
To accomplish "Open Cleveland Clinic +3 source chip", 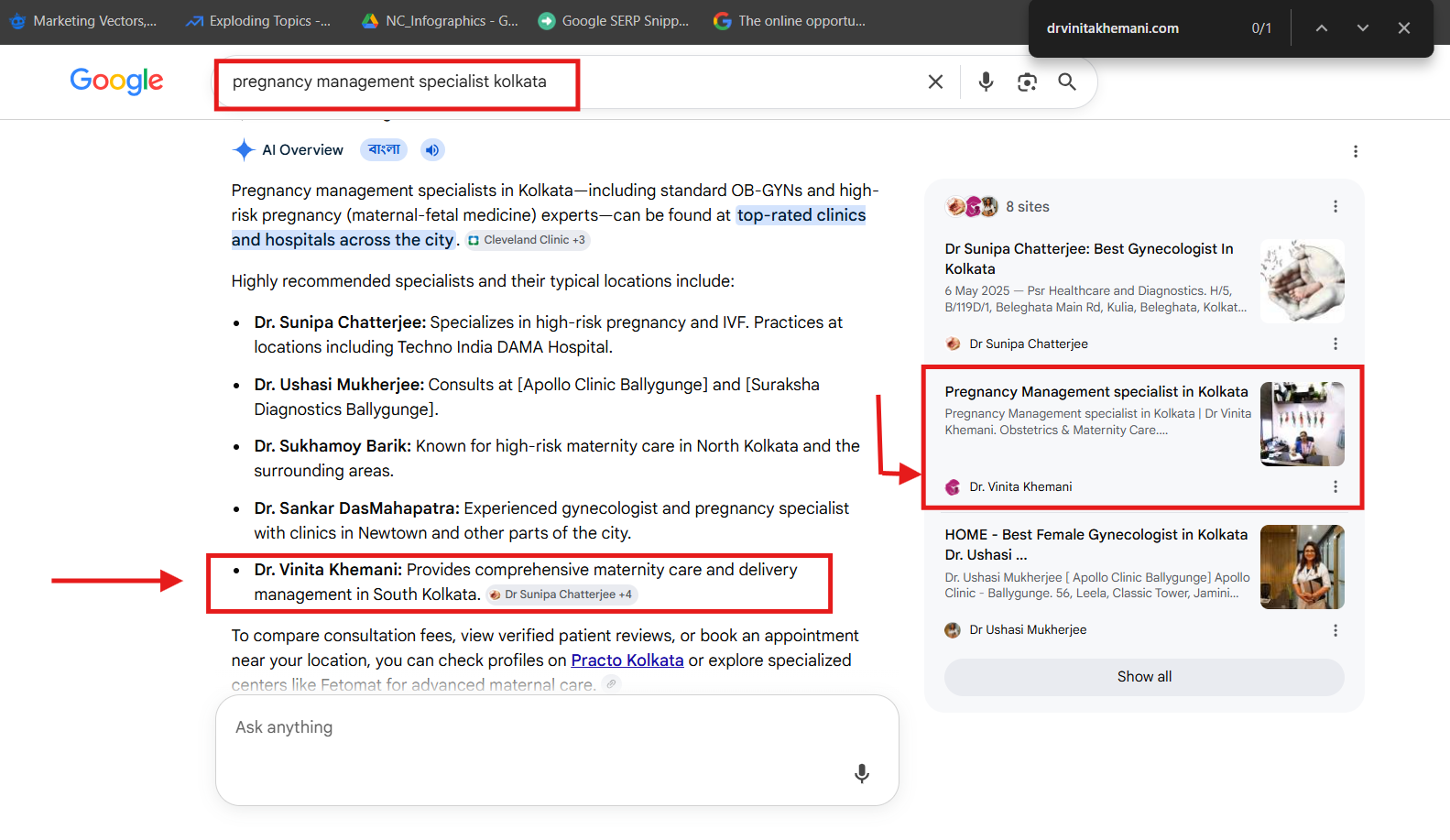I will 527,240.
